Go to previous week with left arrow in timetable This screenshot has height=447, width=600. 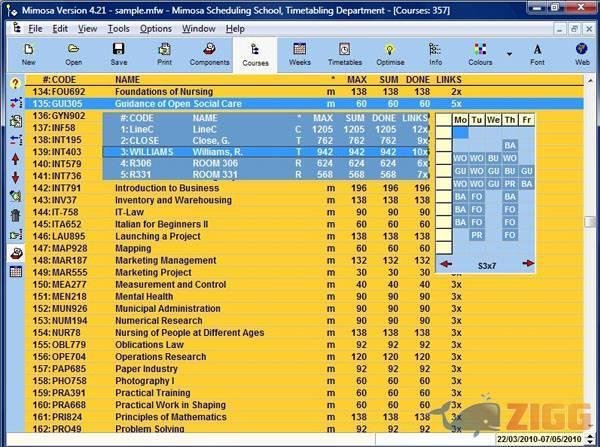pos(446,264)
